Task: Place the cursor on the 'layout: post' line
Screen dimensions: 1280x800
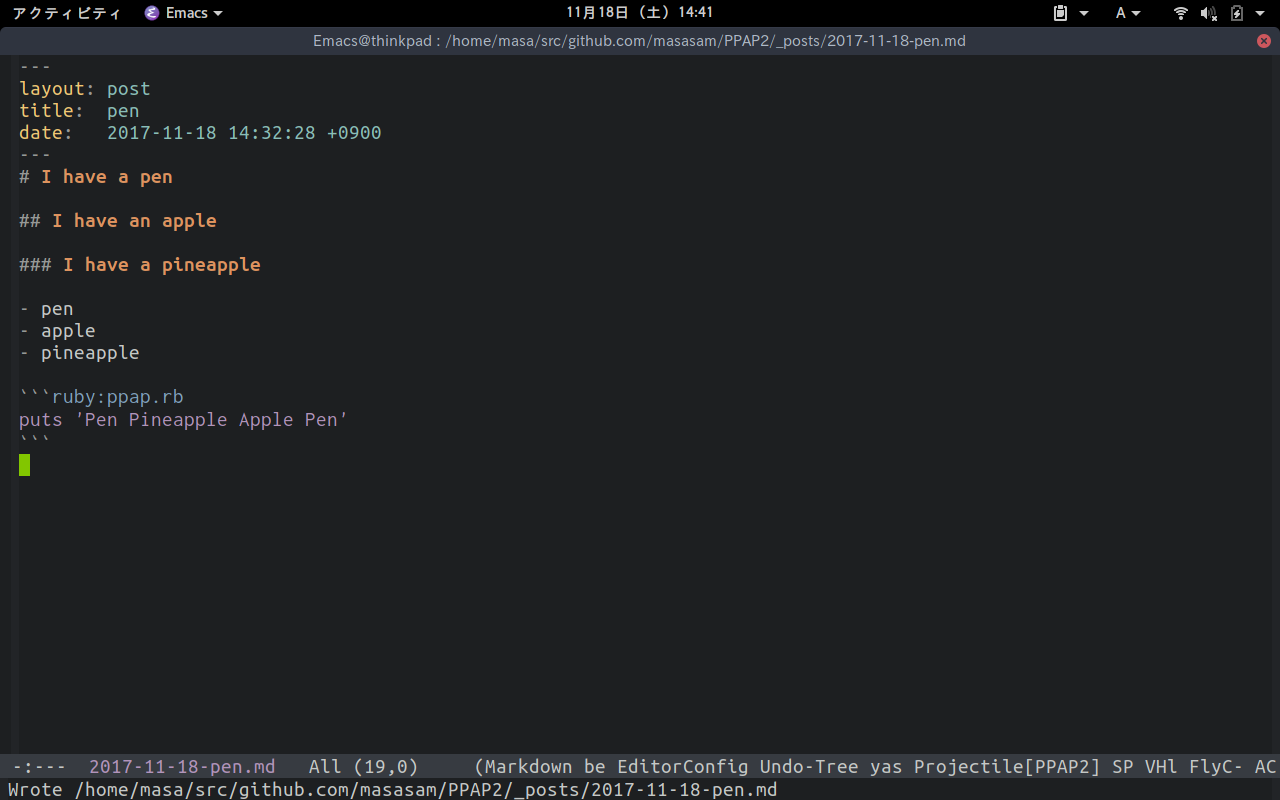Action: click(x=85, y=89)
